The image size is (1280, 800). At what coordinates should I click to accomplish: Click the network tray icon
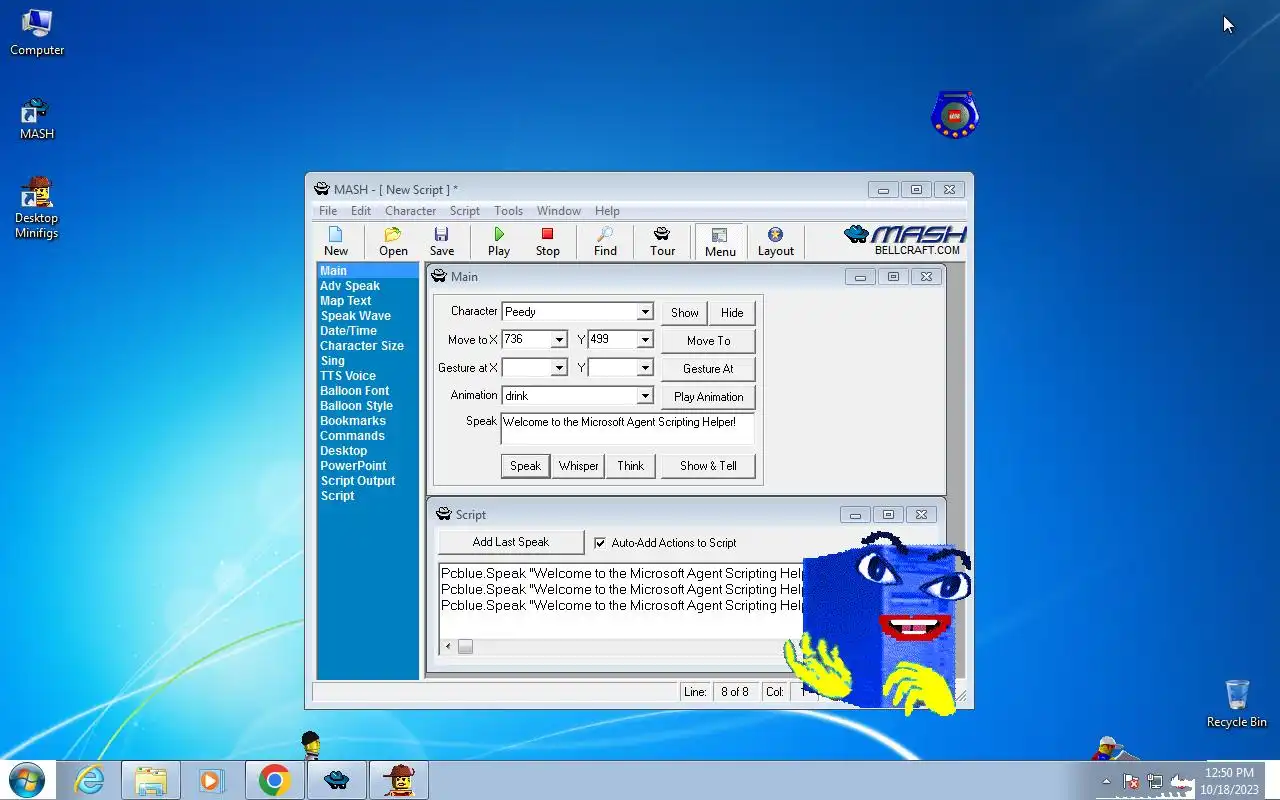(x=1155, y=781)
